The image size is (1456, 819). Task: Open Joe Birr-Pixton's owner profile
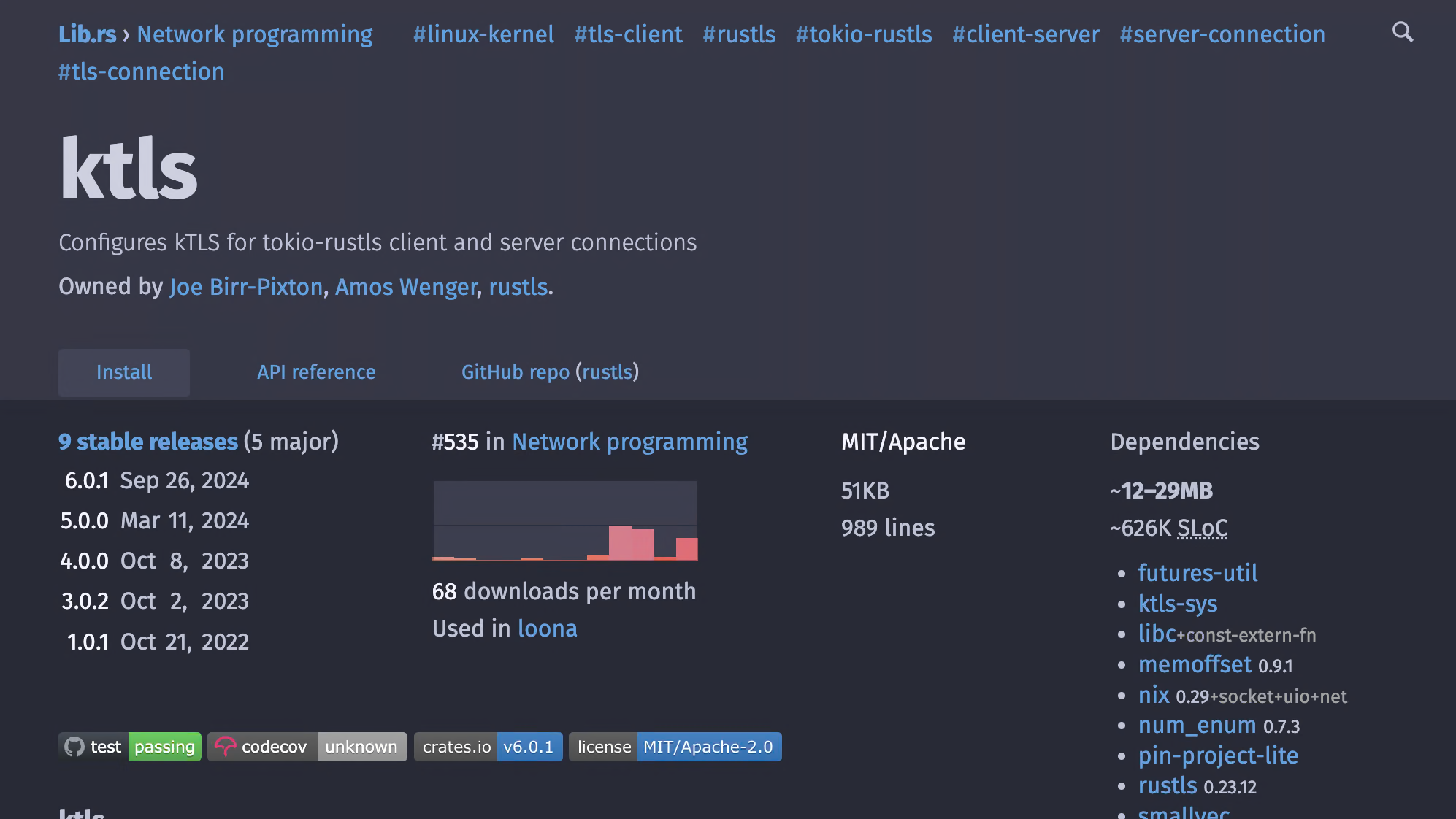245,287
